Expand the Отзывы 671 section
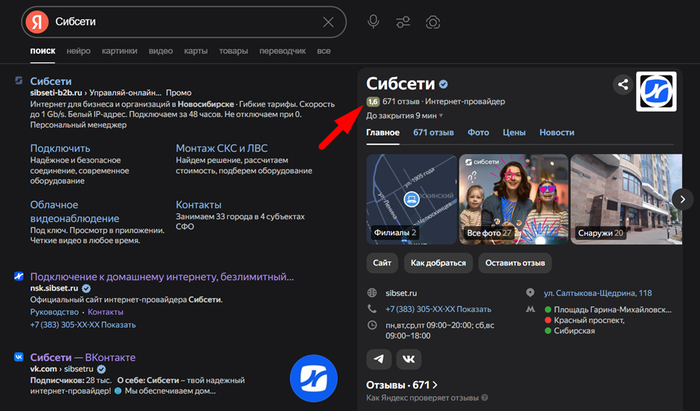The image size is (700, 411). tap(402, 385)
